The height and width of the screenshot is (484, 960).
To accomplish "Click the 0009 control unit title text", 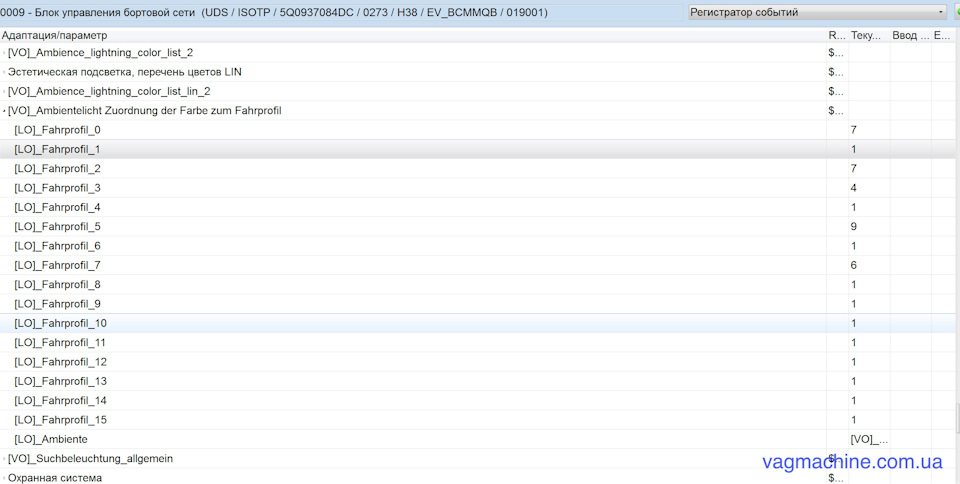I will pyautogui.click(x=274, y=12).
